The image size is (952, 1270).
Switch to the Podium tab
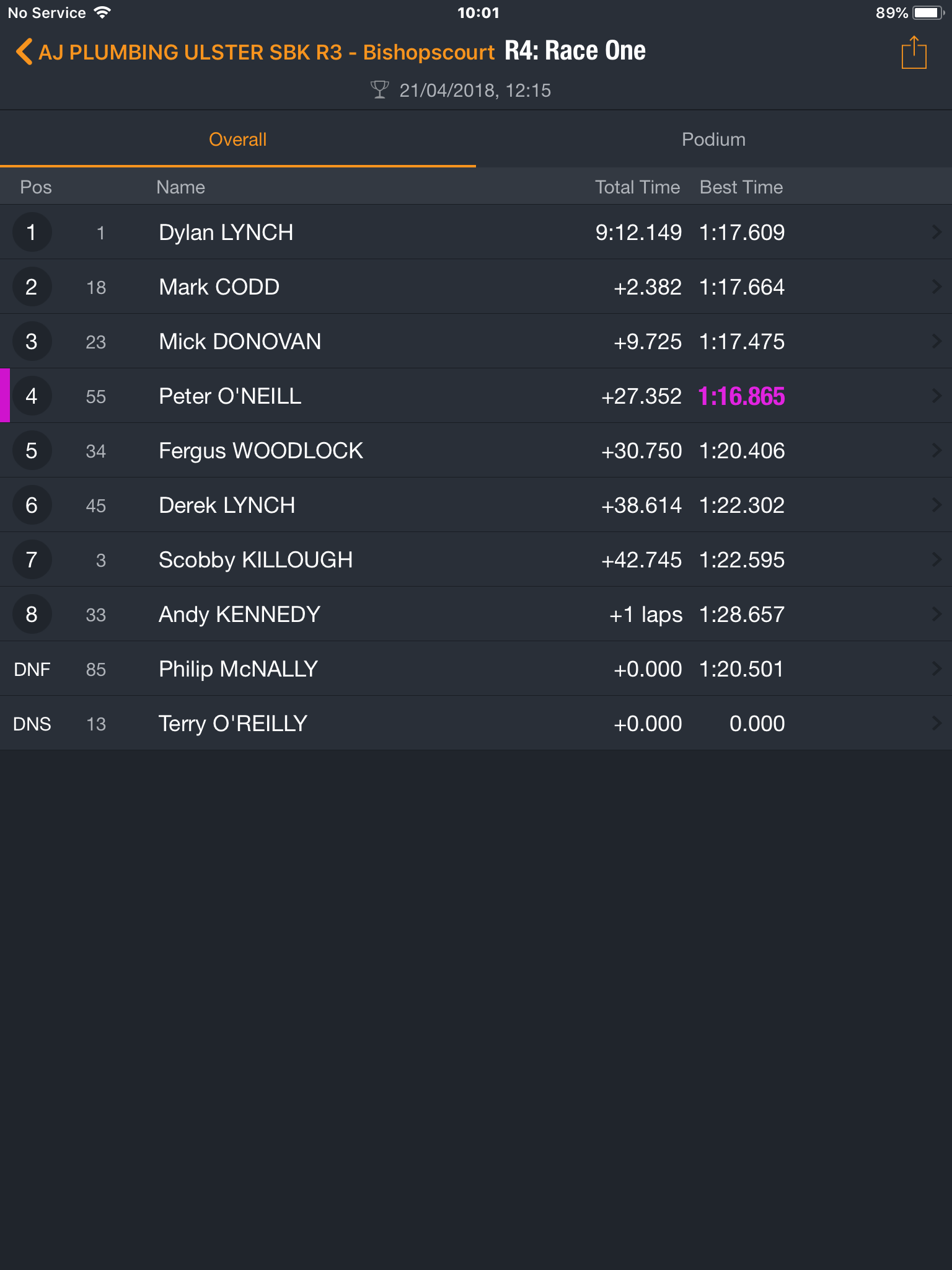[714, 140]
